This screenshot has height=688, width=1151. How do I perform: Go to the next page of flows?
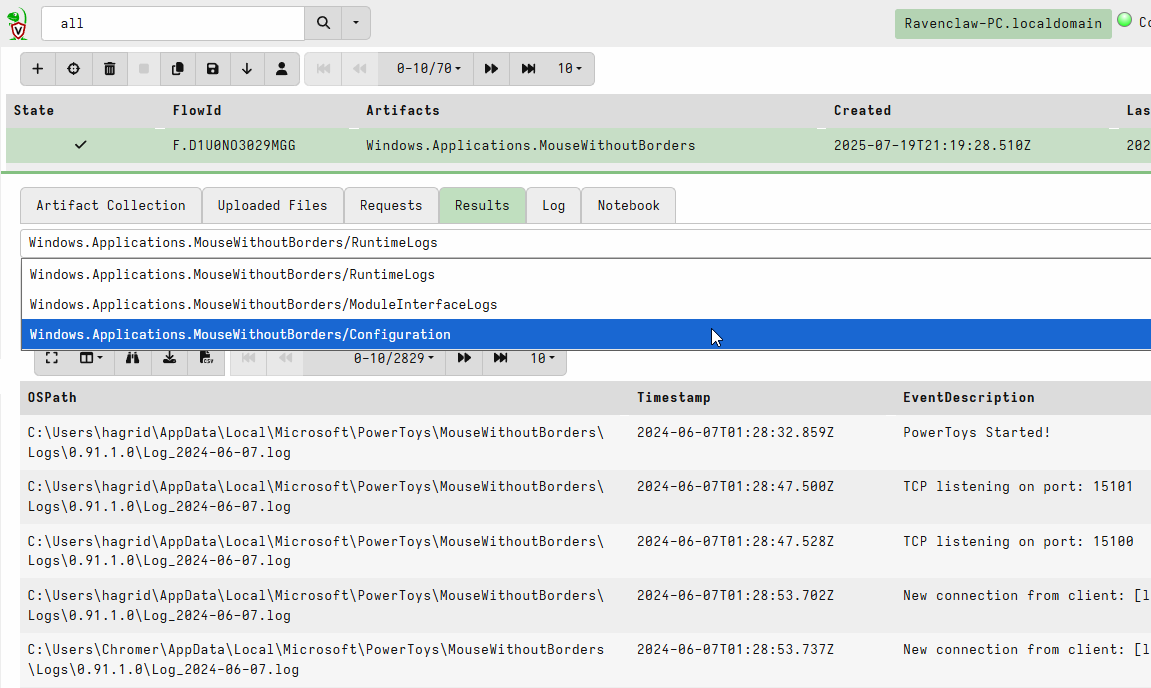pyautogui.click(x=491, y=69)
